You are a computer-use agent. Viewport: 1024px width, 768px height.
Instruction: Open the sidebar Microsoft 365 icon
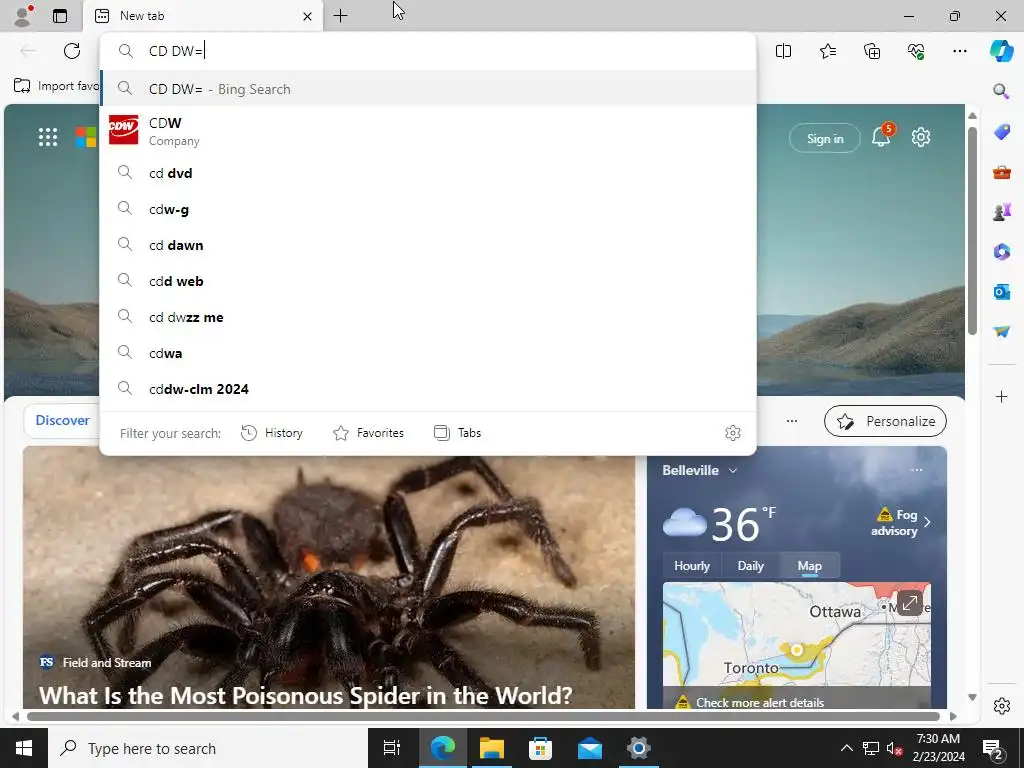[1001, 251]
